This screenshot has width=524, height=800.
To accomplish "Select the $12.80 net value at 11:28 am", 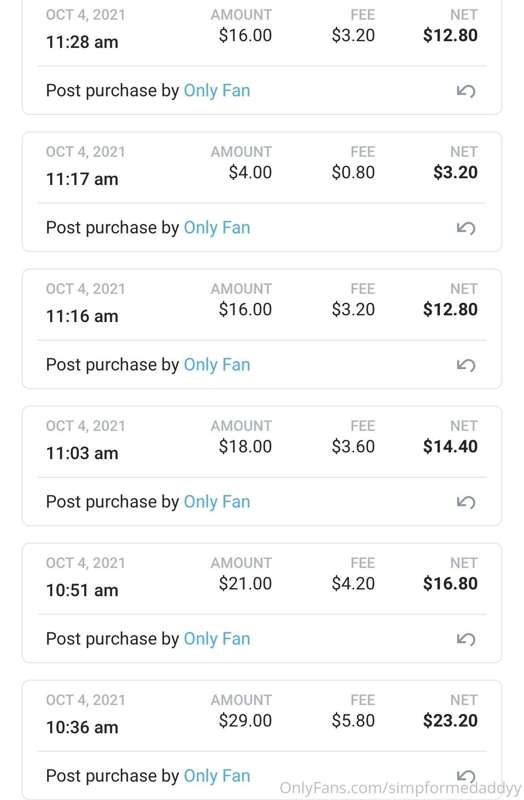I will (450, 35).
